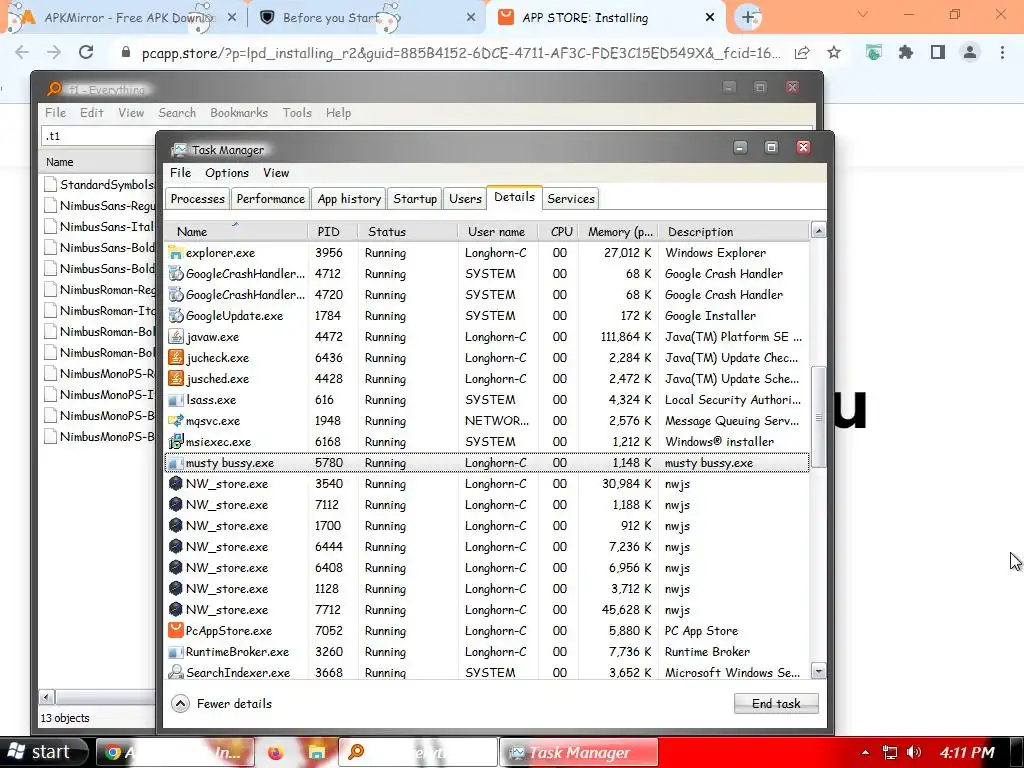
Task: Switch to the App history tab
Action: pyautogui.click(x=349, y=199)
